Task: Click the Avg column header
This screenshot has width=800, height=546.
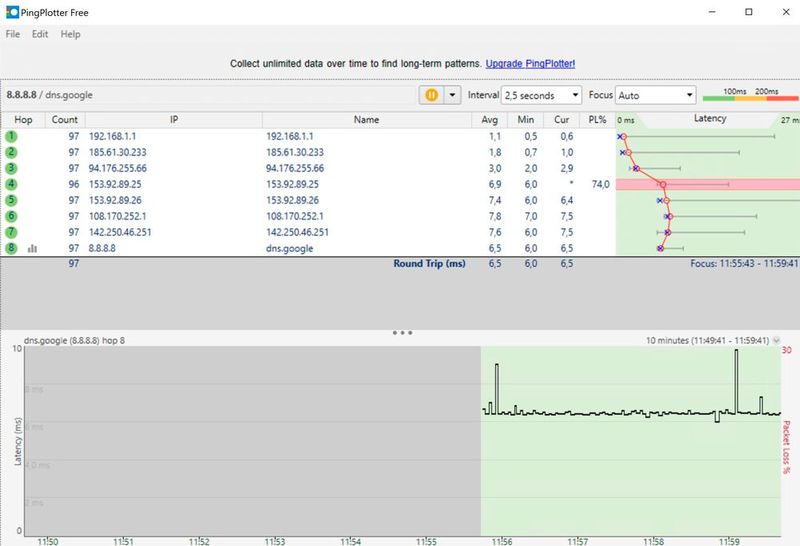Action: coord(489,119)
